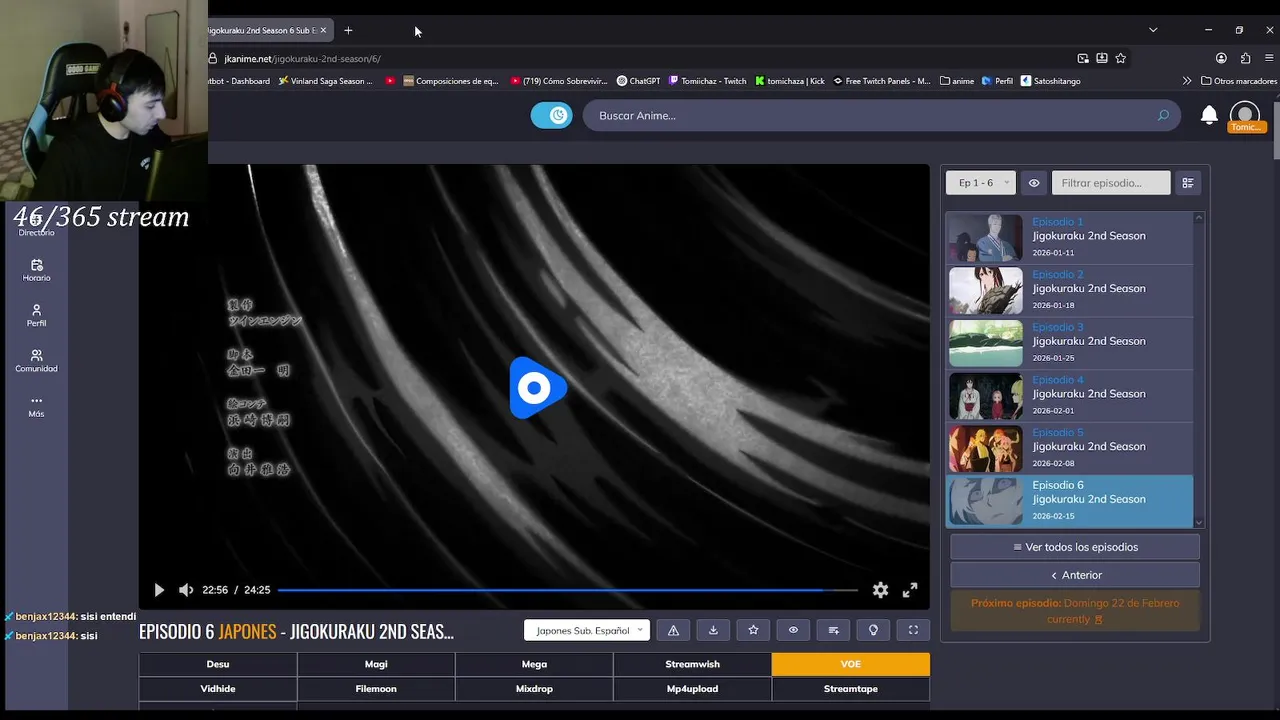Select the VOE server tab
1280x720 pixels.
(851, 664)
